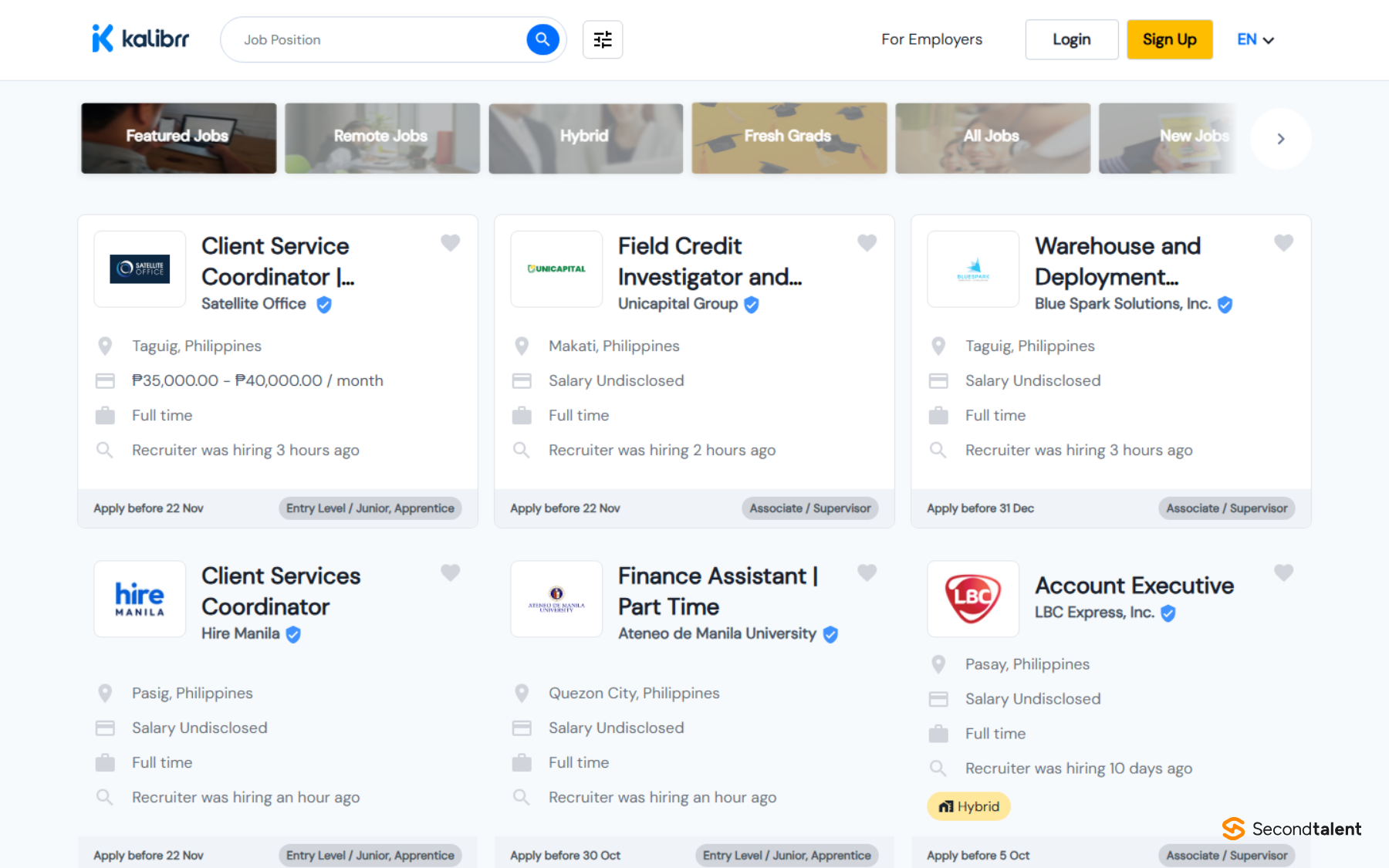Click Satellite Office verified badge icon
Screen dimensions: 1389x868
[324, 305]
